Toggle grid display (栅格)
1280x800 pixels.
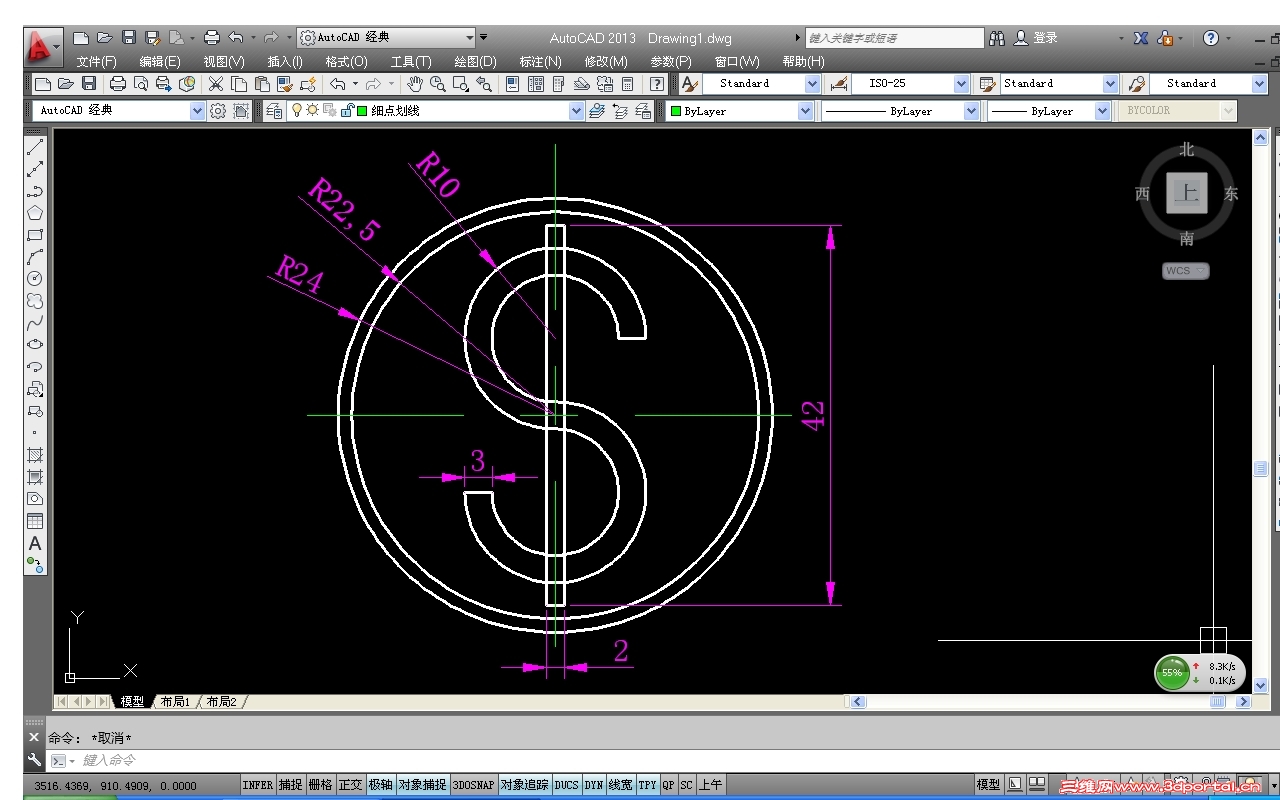coord(320,785)
